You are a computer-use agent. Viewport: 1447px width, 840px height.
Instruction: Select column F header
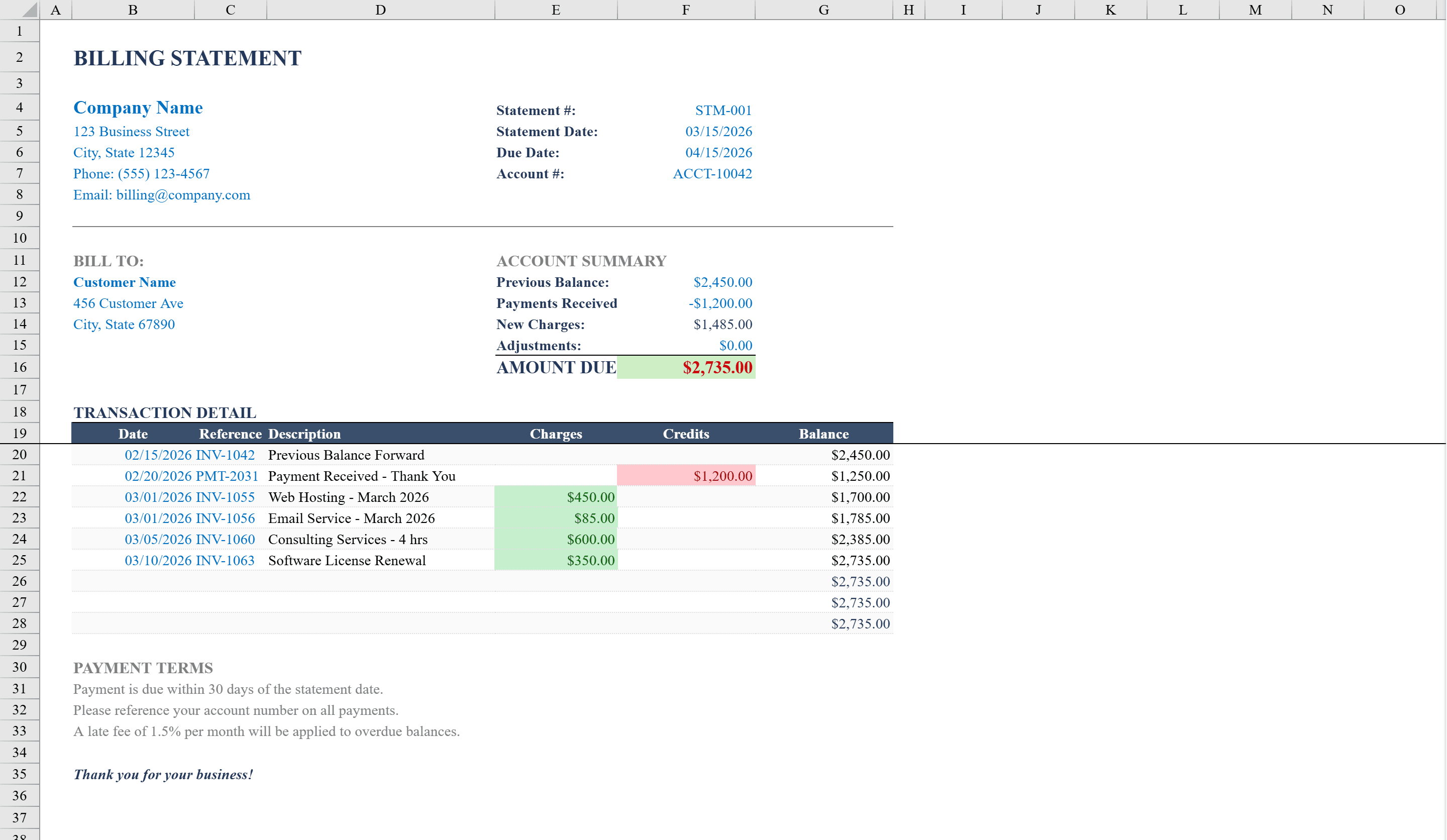[x=686, y=9]
